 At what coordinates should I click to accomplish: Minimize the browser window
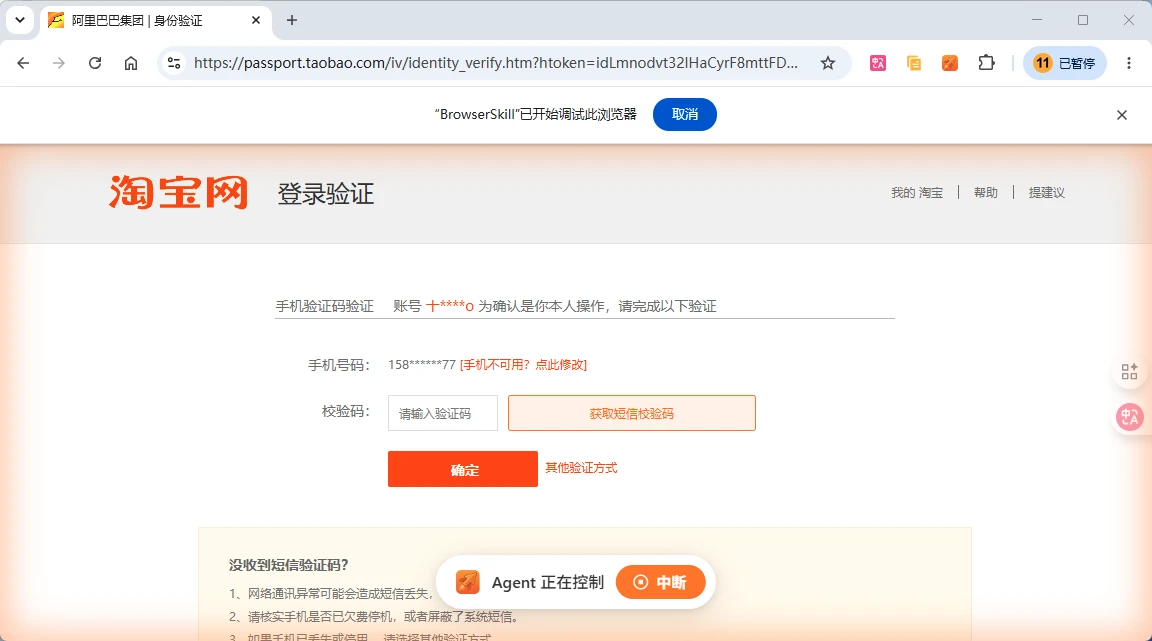point(1037,20)
